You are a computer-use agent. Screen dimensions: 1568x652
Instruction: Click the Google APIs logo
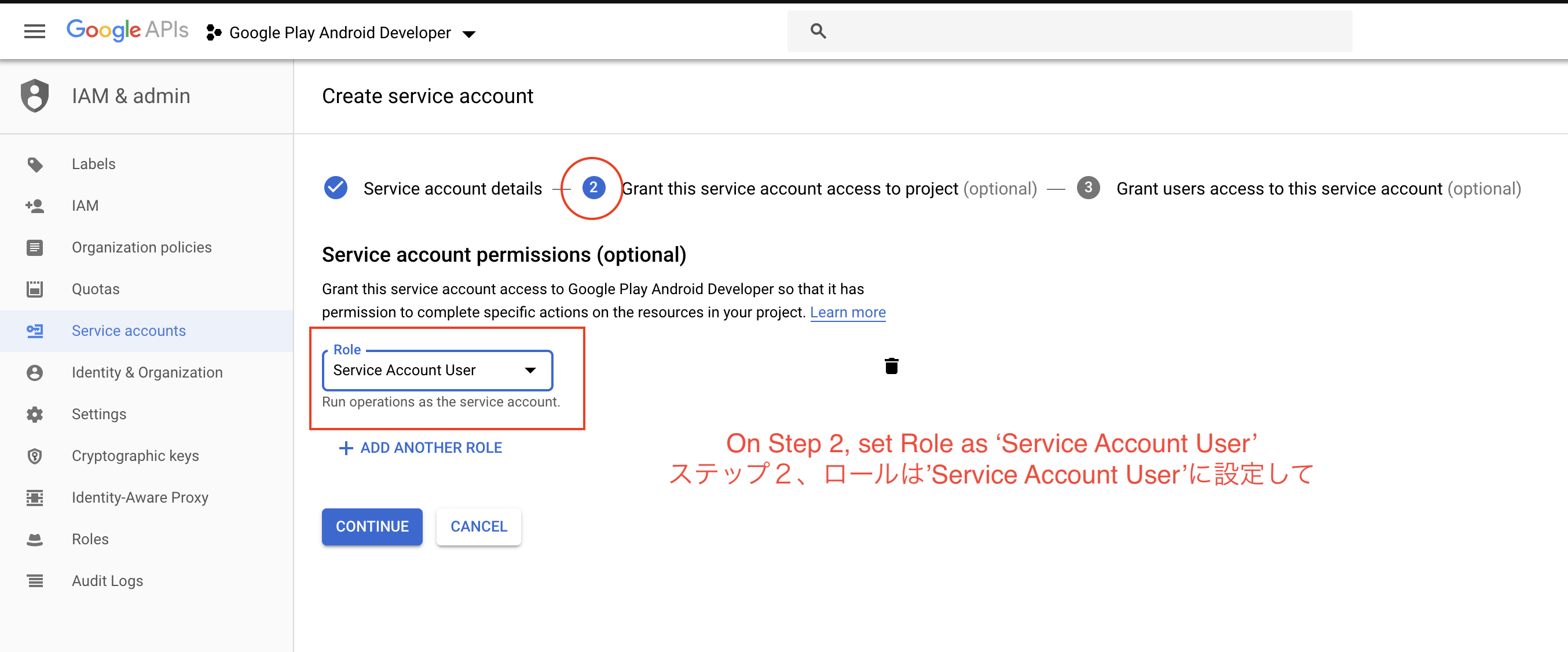click(x=127, y=31)
